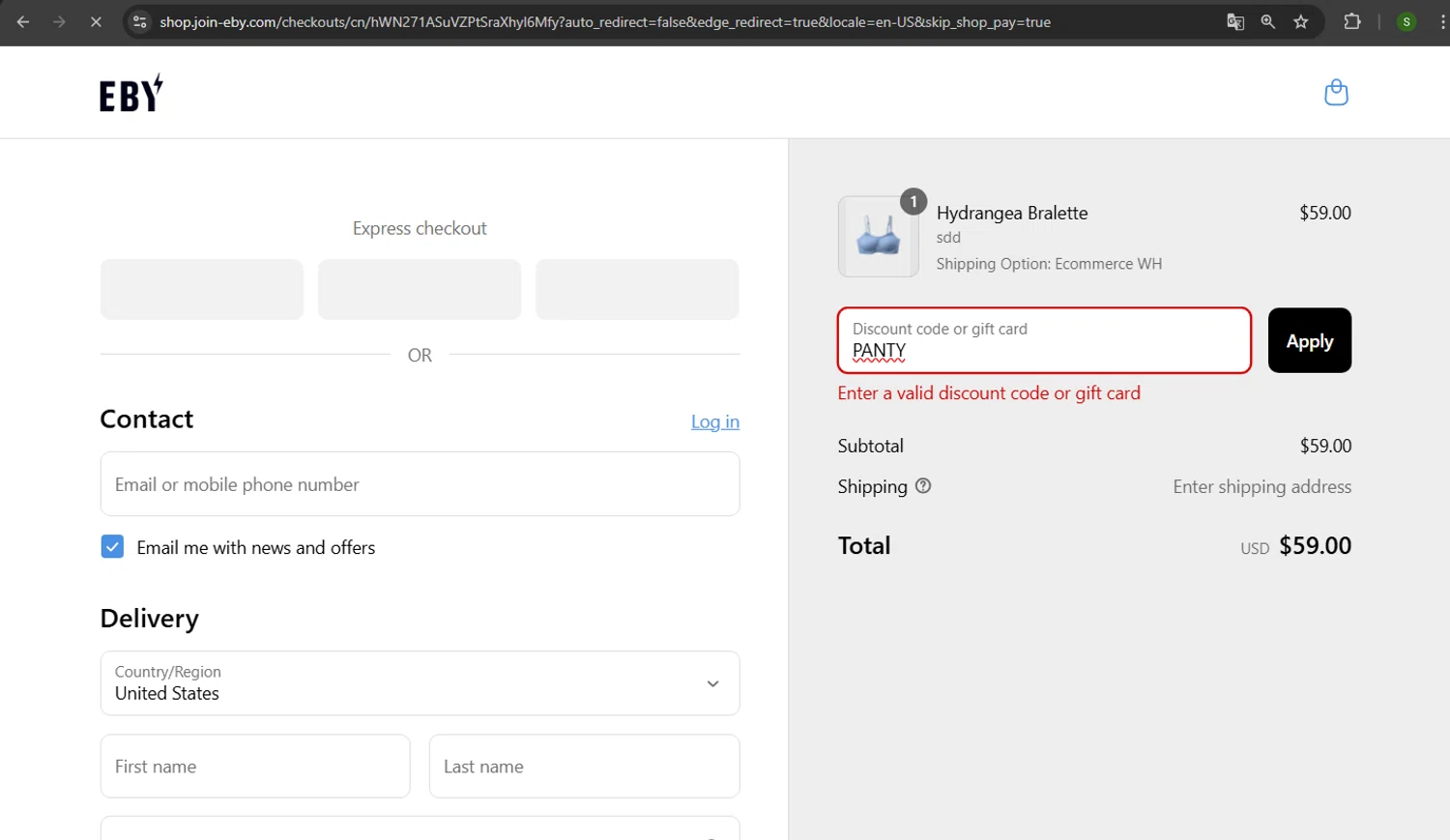Click the Hydrangea Bralette product thumbnail
This screenshot has height=840, width=1450.
(x=878, y=237)
